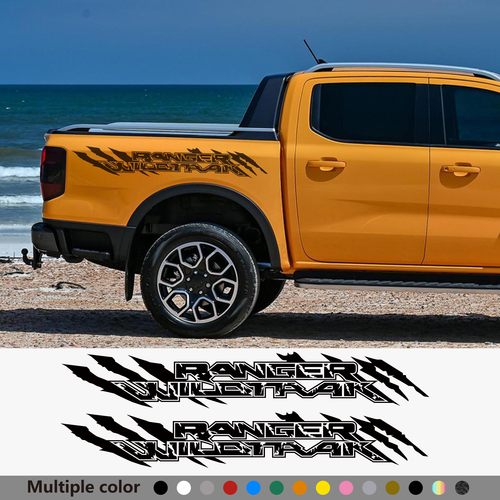
Task: Click the lower Ranger Wildtrak decal graphic
Action: (x=245, y=439)
